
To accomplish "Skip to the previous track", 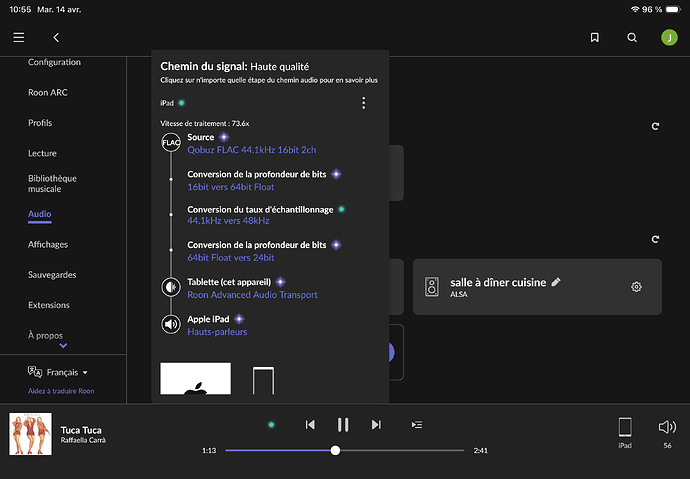I will (310, 424).
